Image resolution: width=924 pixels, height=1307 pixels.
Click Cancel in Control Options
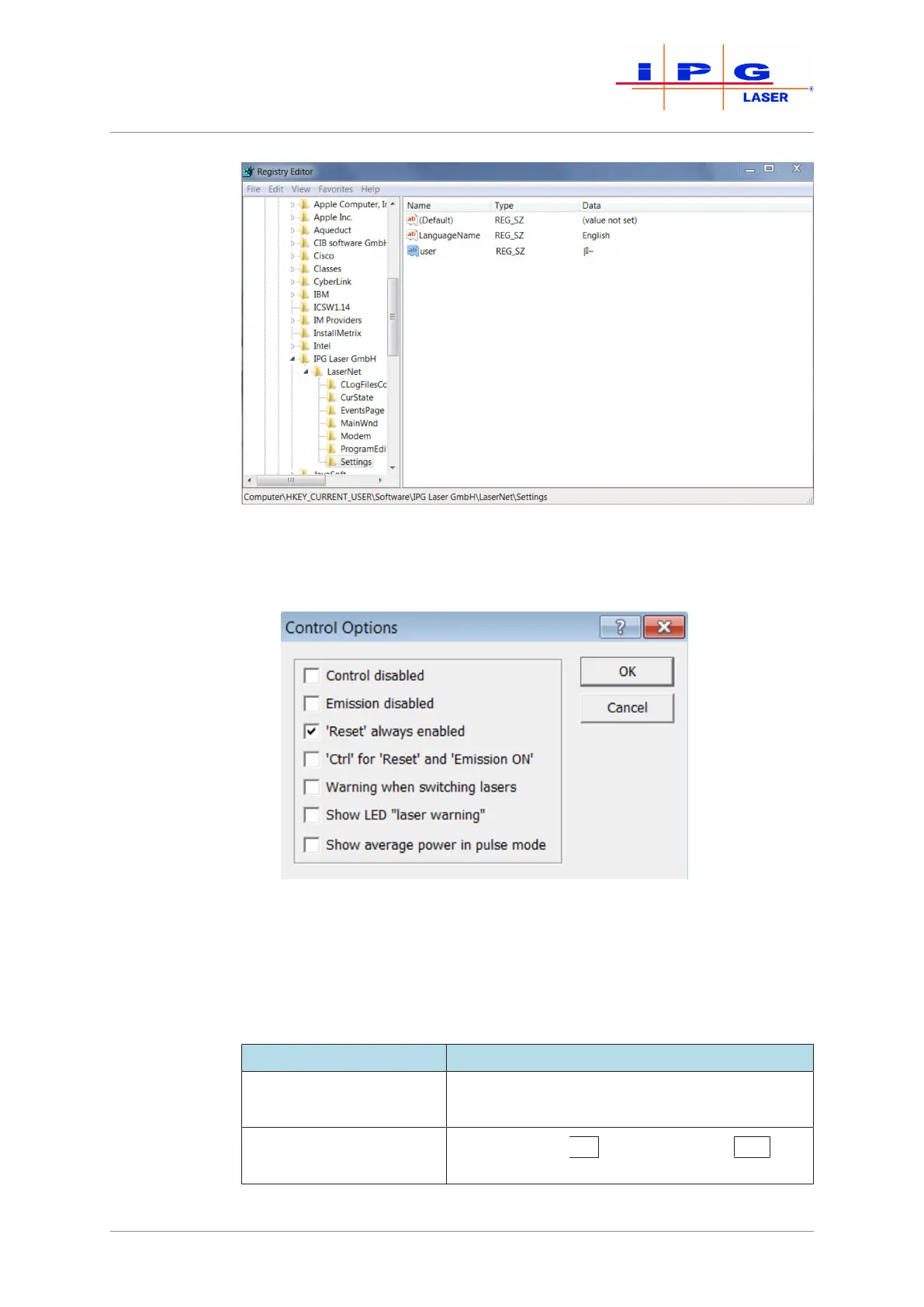click(x=627, y=708)
